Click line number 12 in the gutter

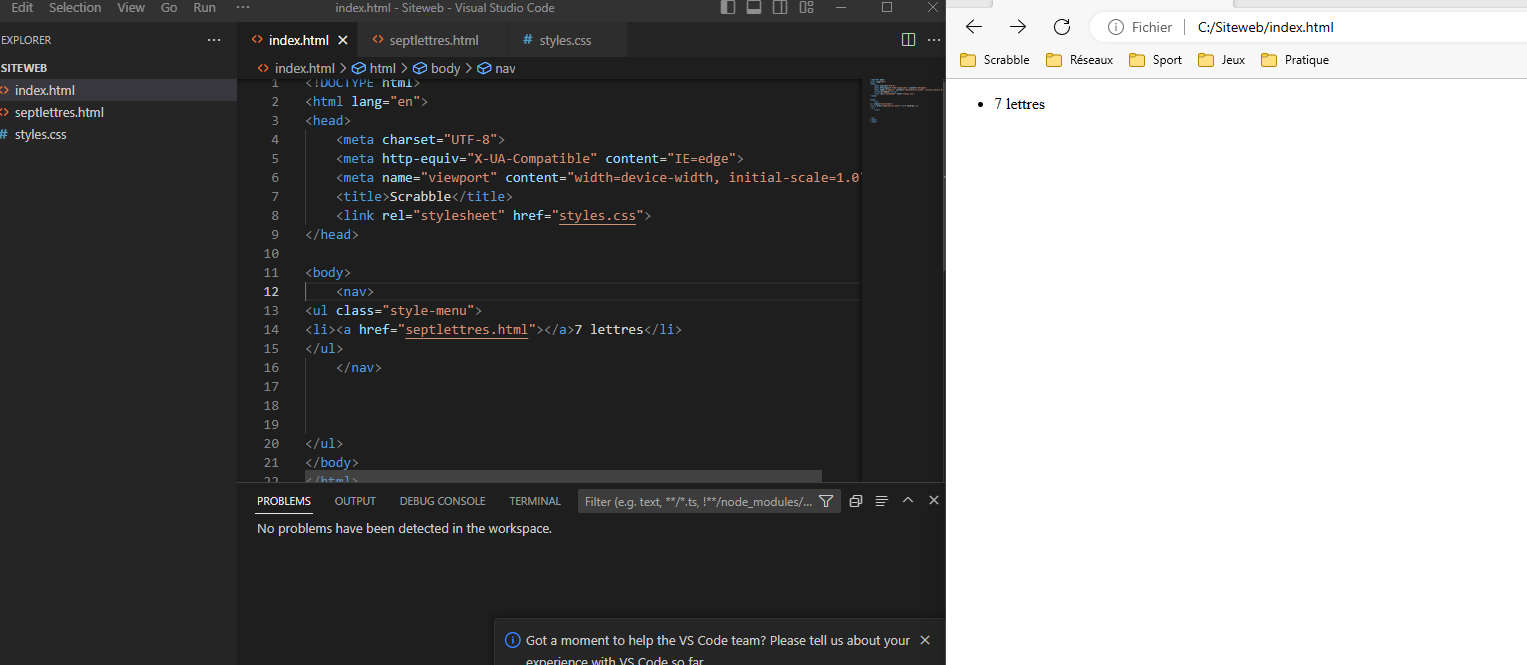[271, 292]
